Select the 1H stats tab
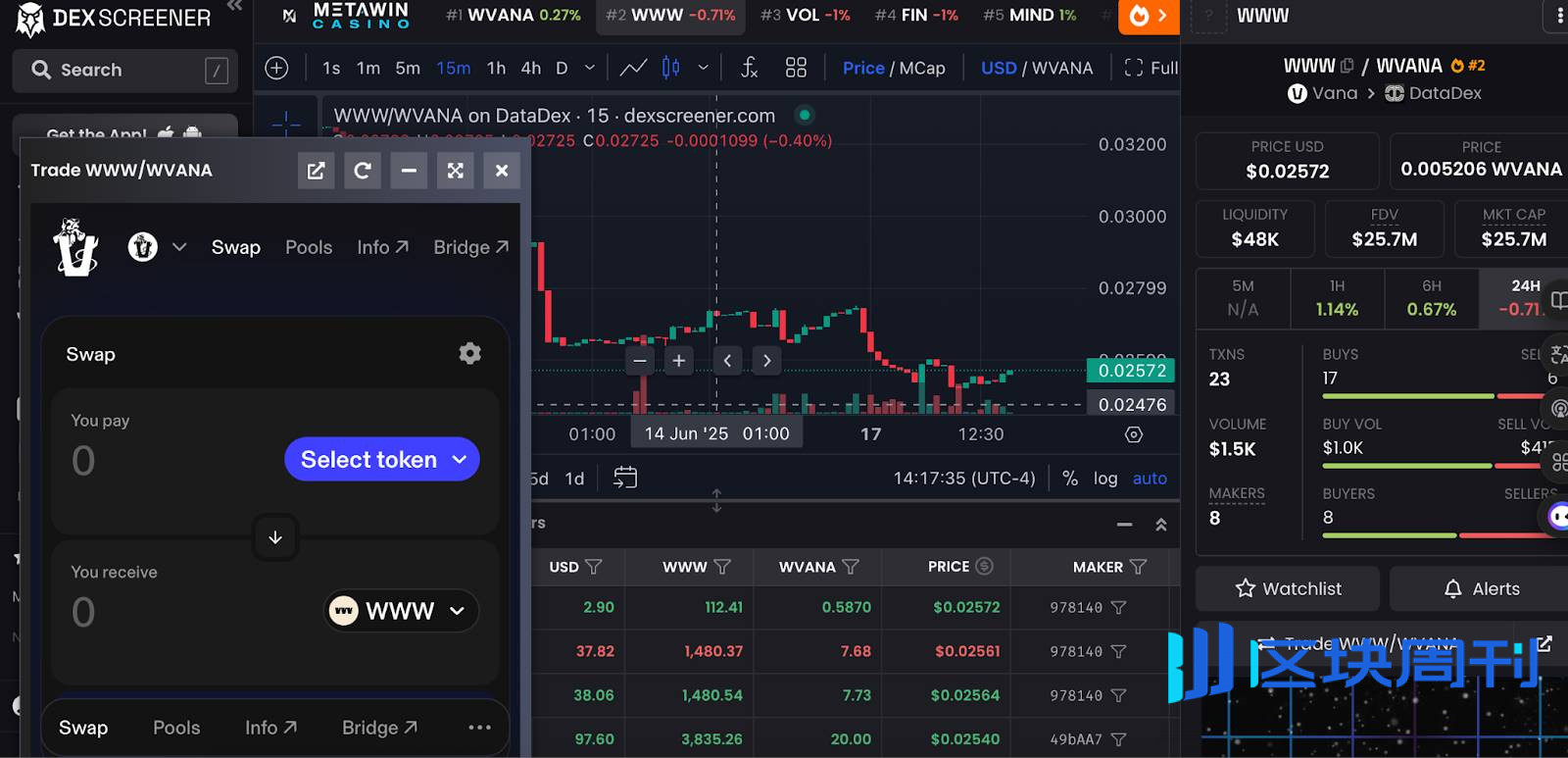Image resolution: width=1568 pixels, height=758 pixels. 1337,298
